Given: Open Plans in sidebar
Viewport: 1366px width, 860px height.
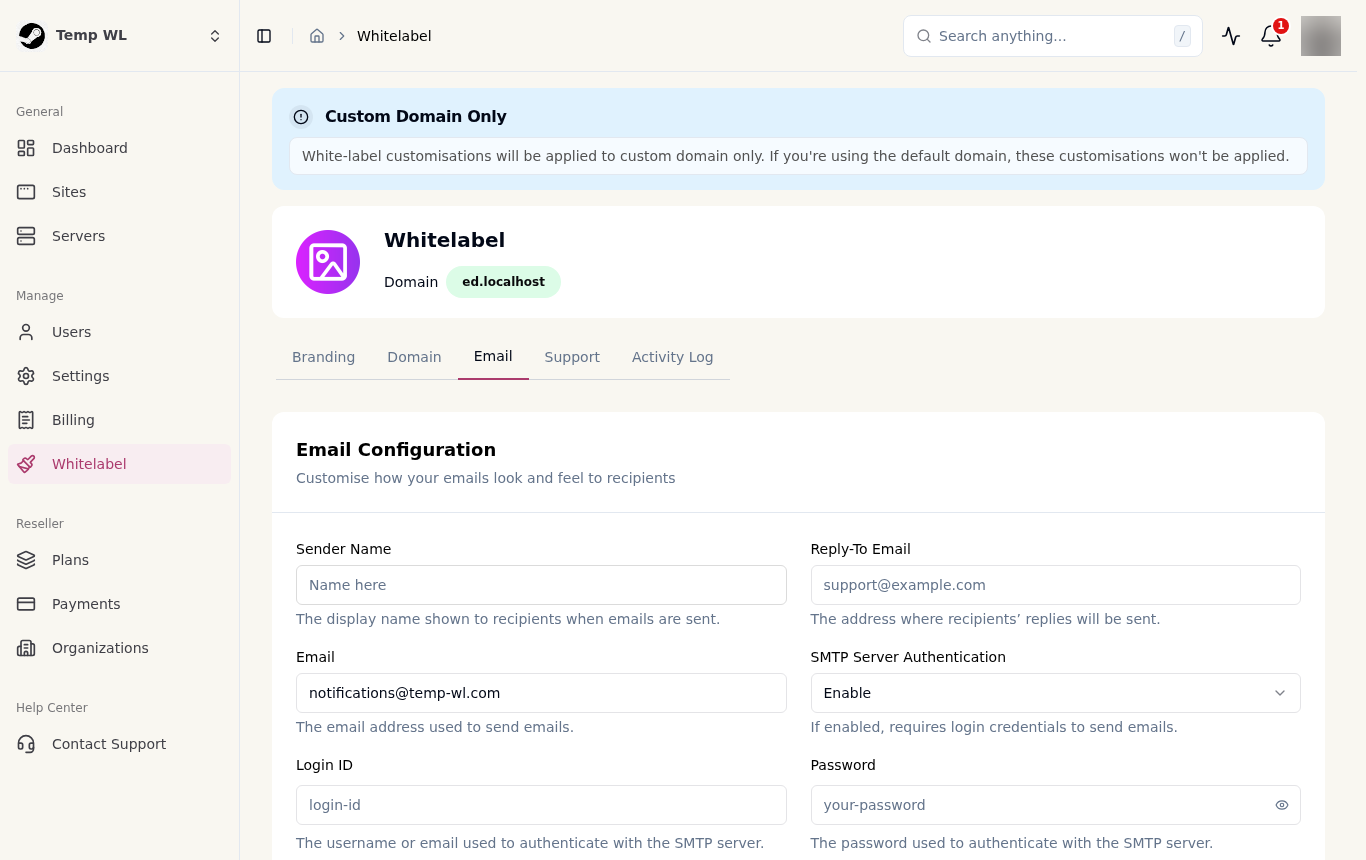Looking at the screenshot, I should pyautogui.click(x=120, y=560).
